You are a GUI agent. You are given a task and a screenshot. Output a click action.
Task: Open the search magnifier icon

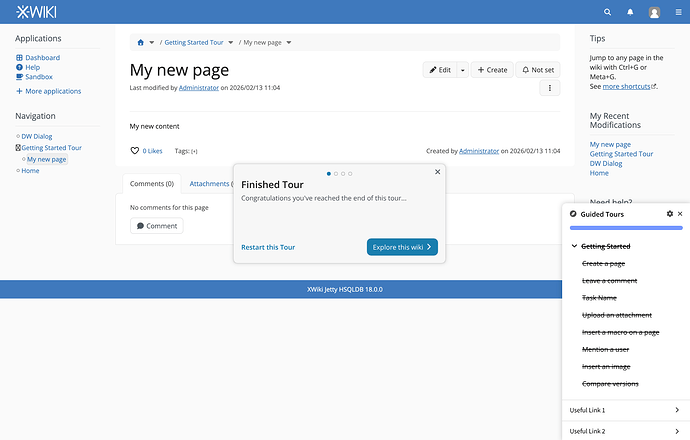click(x=607, y=12)
